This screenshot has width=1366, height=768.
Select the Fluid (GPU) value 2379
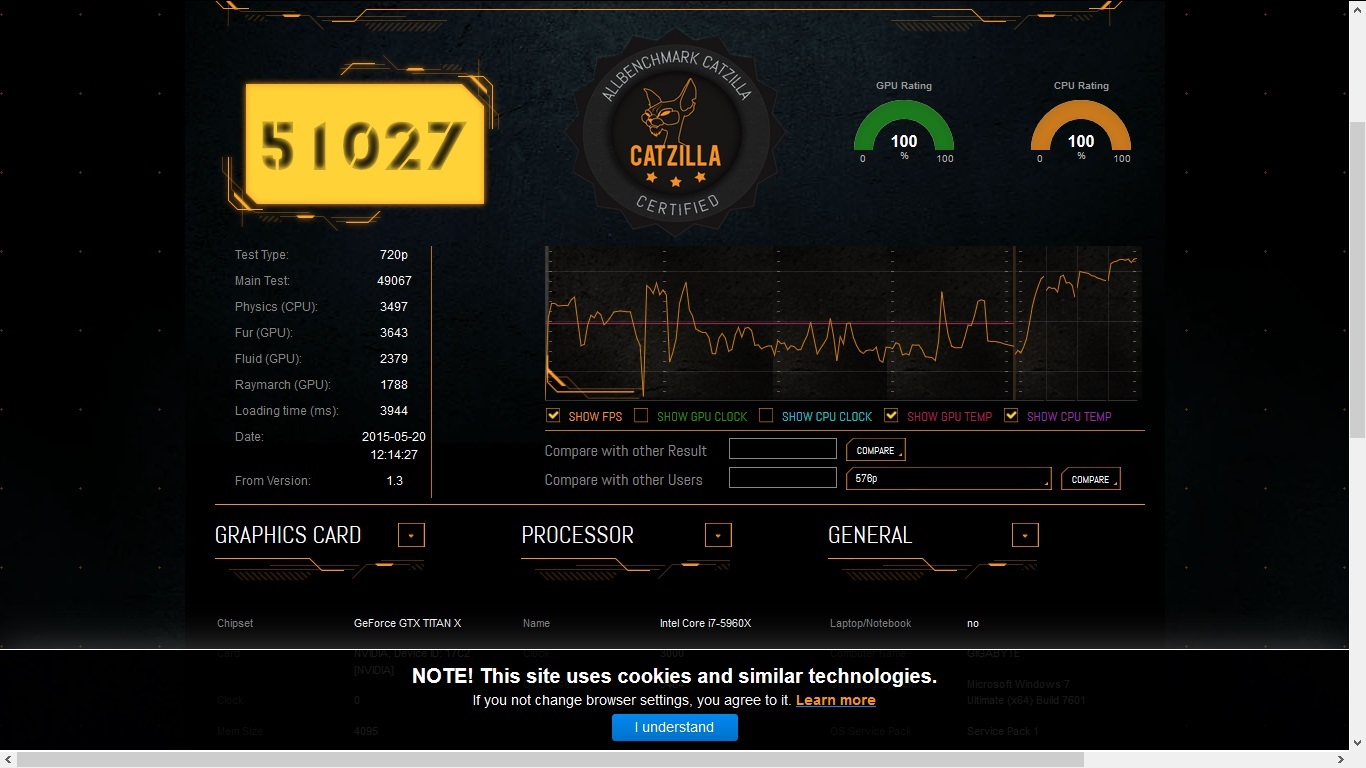pos(394,359)
